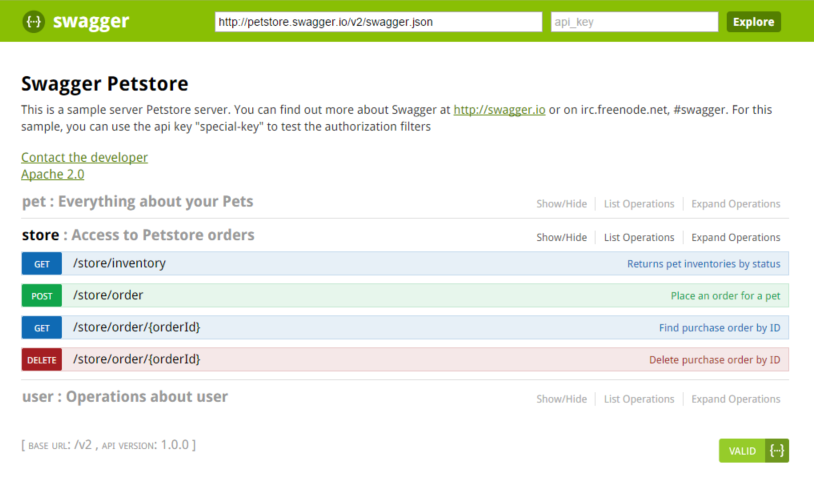814x487 pixels.
Task: Open the http://swagger.io link
Action: 499,110
